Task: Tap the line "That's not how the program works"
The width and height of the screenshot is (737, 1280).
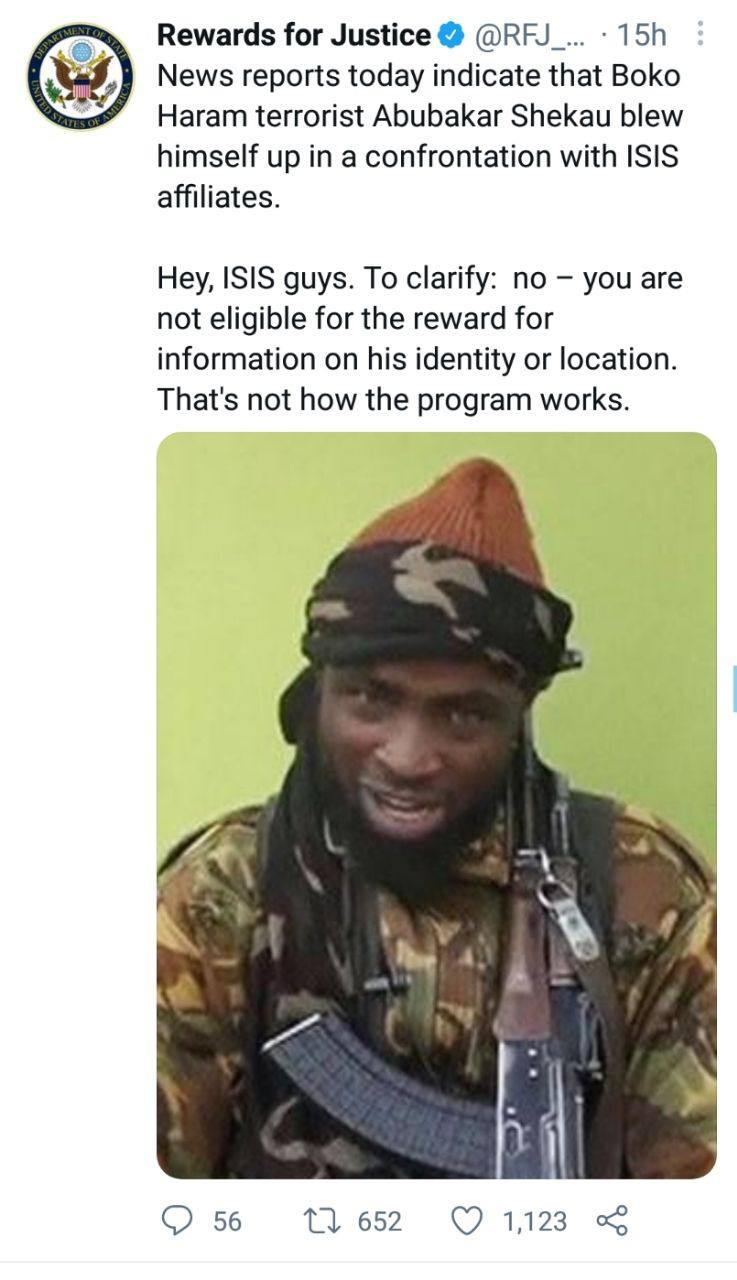Action: pyautogui.click(x=393, y=400)
